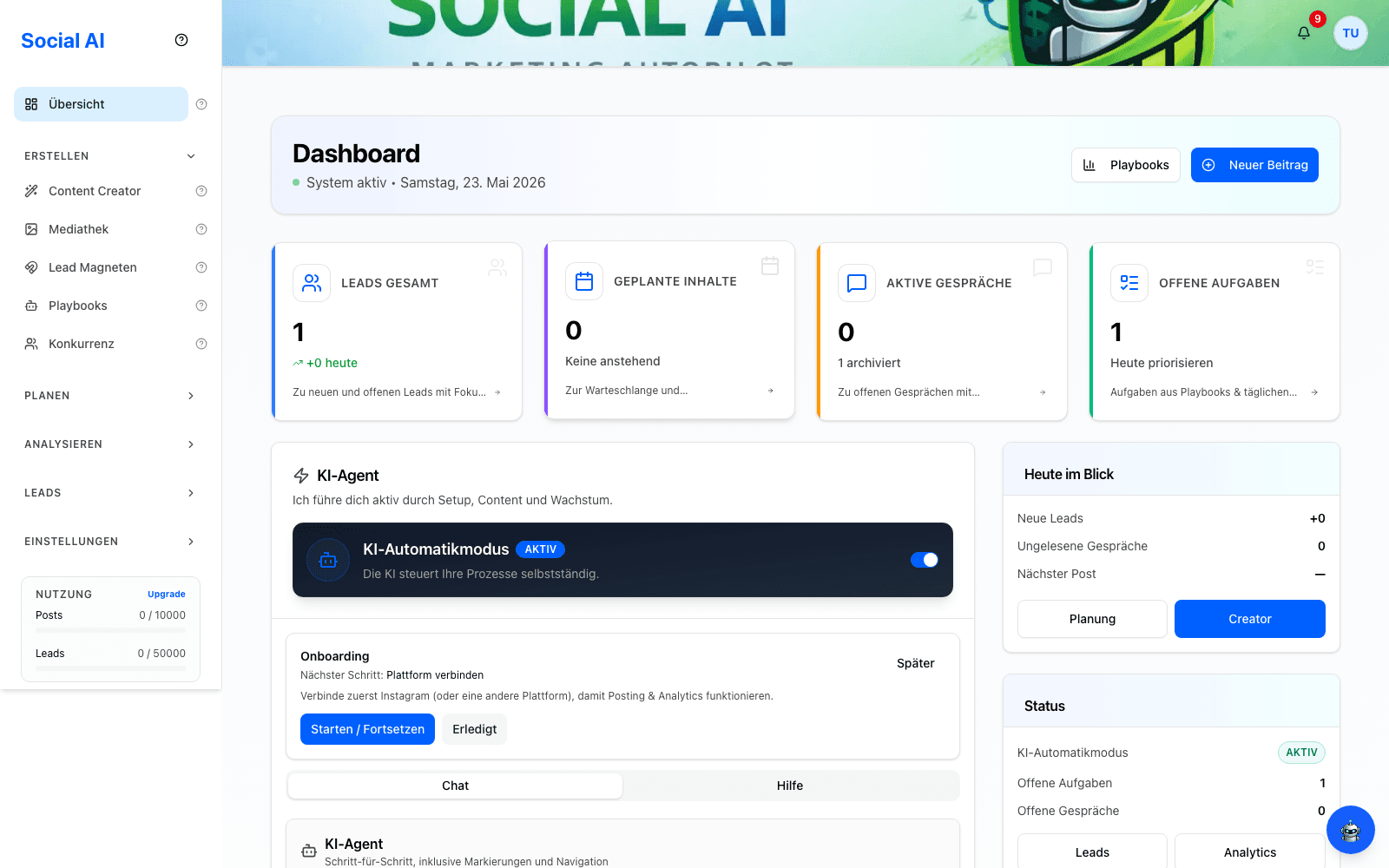
Task: Click help icon next to Lead Magneten
Action: click(201, 267)
